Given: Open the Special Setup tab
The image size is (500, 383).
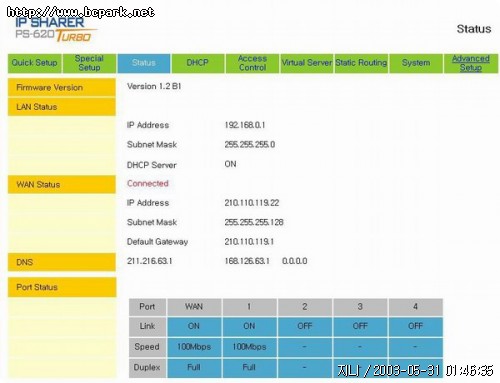Looking at the screenshot, I should tap(89, 63).
